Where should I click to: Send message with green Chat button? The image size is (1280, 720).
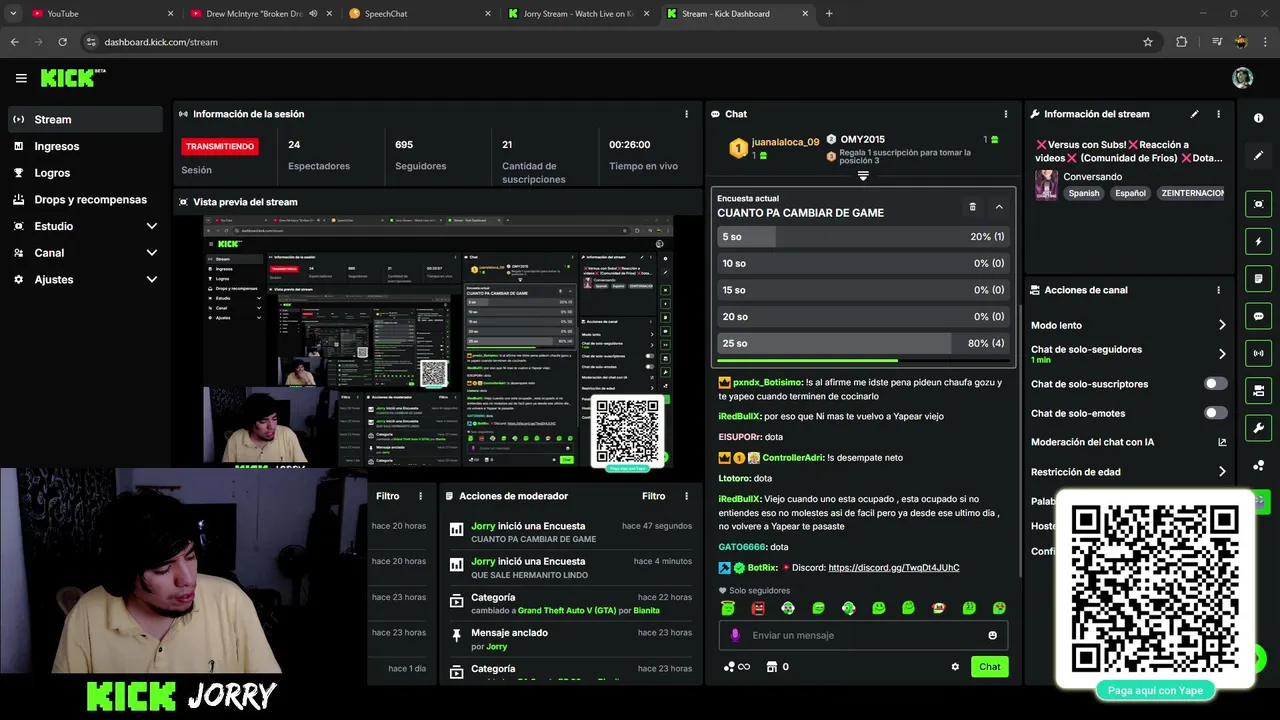click(989, 667)
